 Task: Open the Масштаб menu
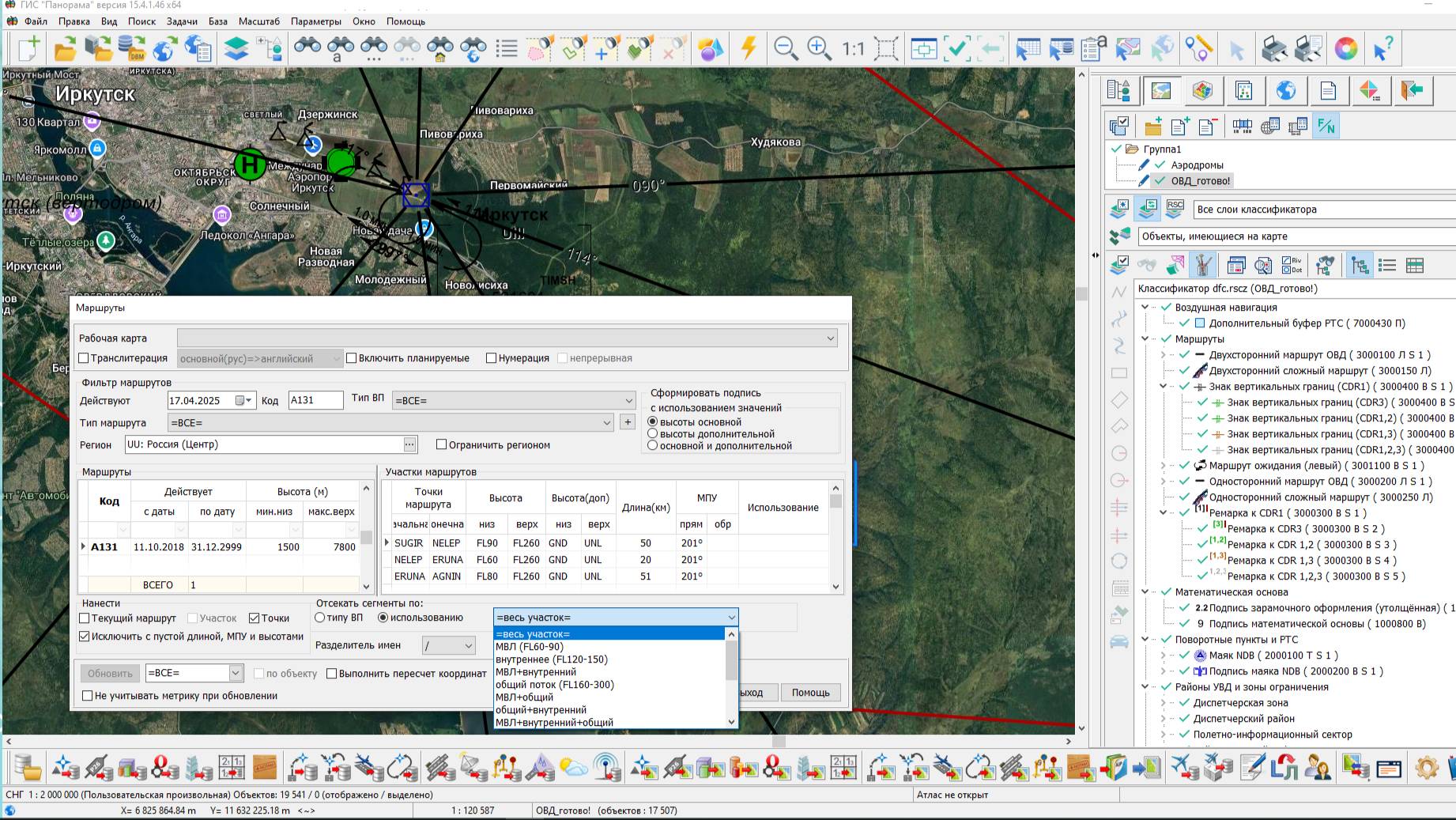260,21
